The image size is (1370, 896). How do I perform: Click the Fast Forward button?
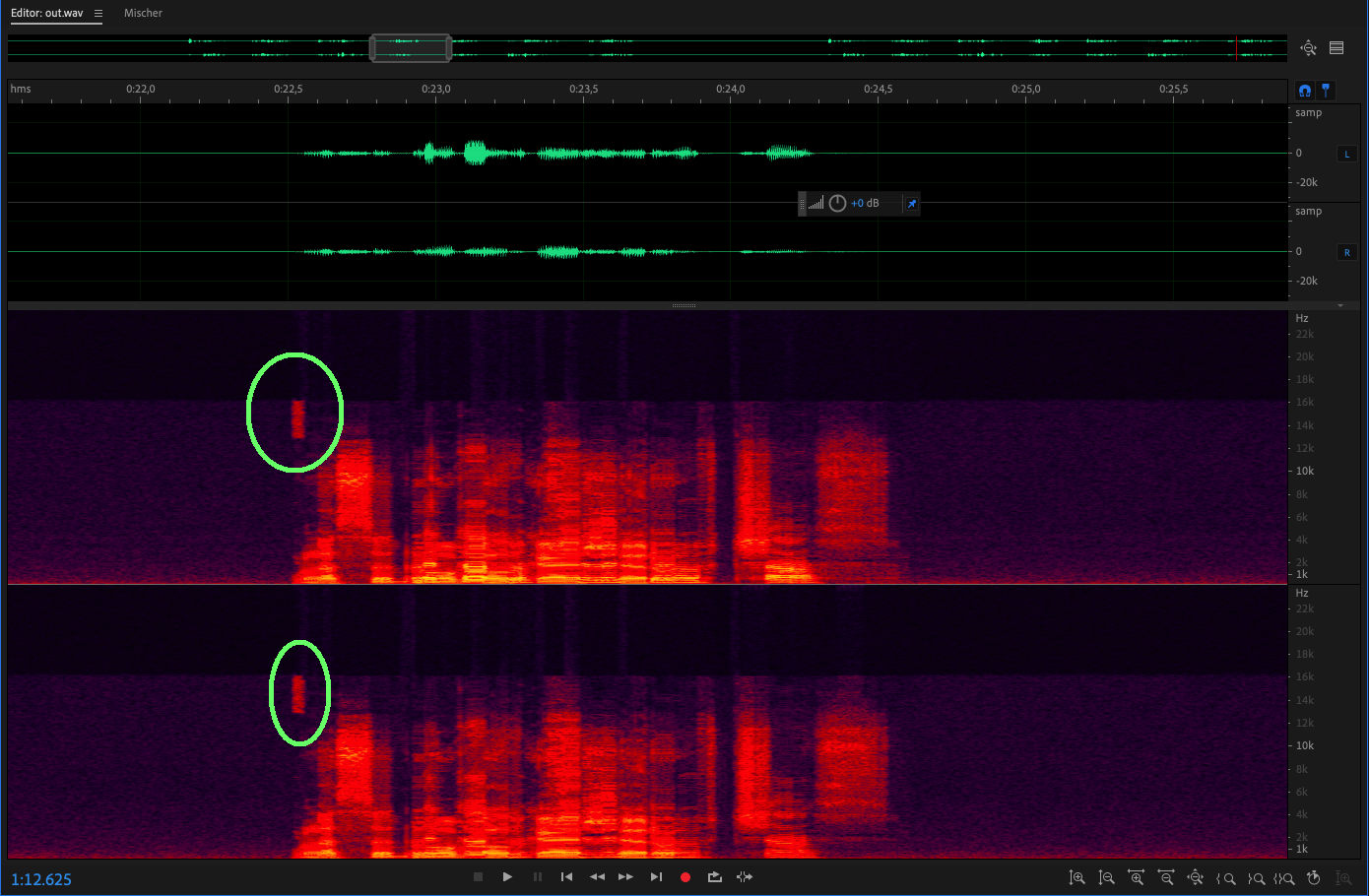click(x=626, y=877)
